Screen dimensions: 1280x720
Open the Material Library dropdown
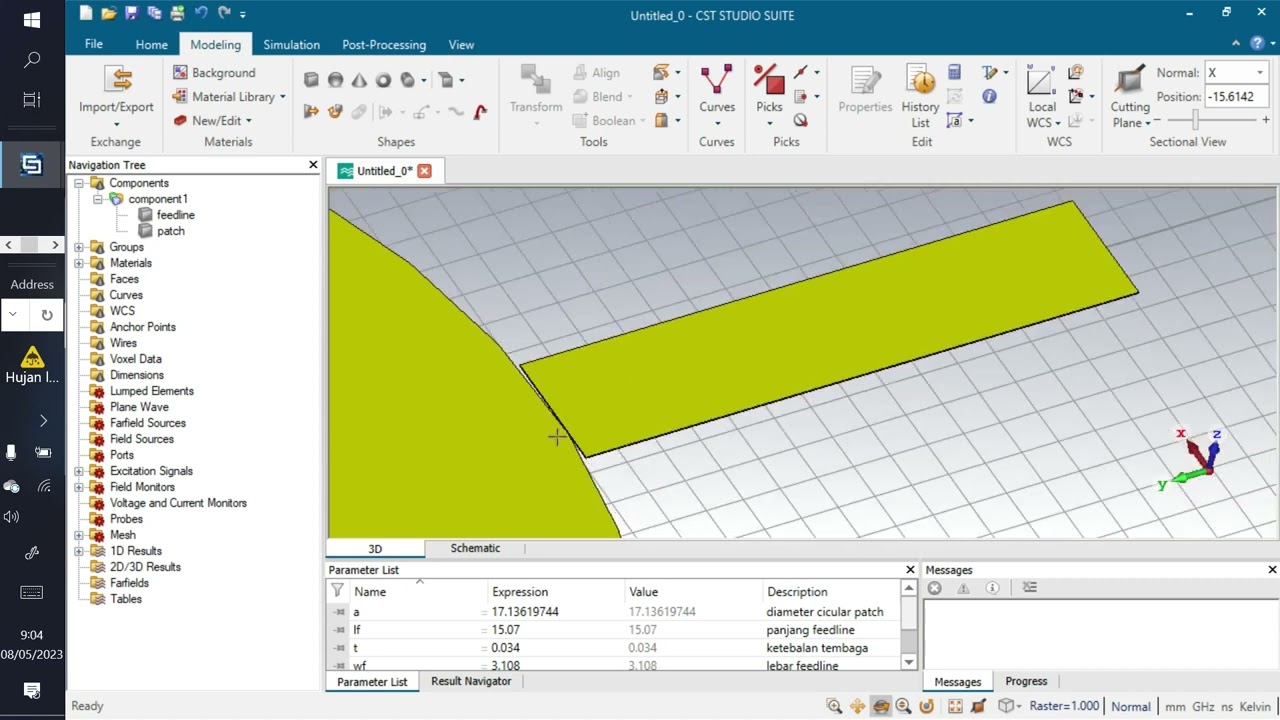pos(229,97)
